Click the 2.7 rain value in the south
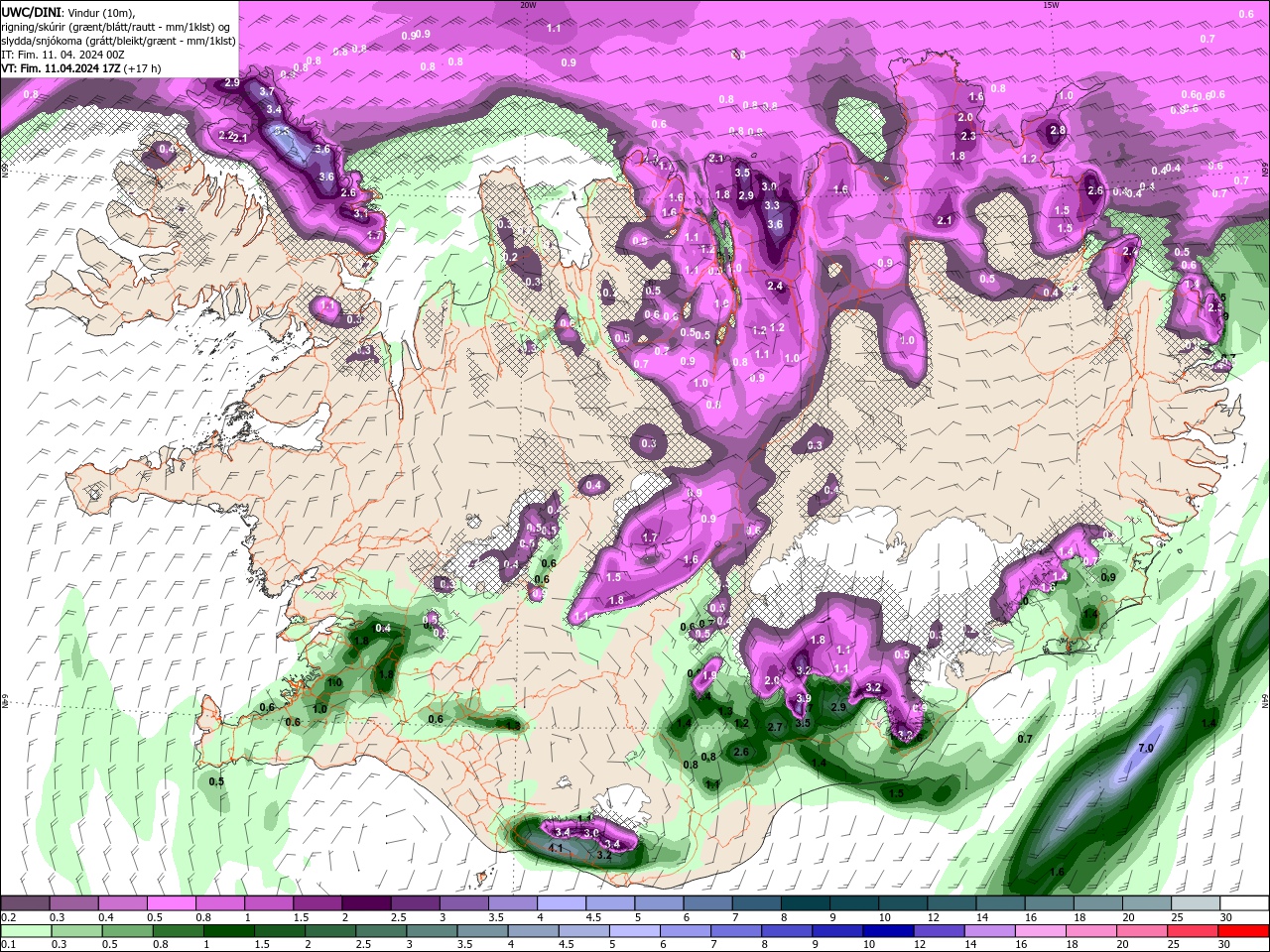 click(x=776, y=728)
